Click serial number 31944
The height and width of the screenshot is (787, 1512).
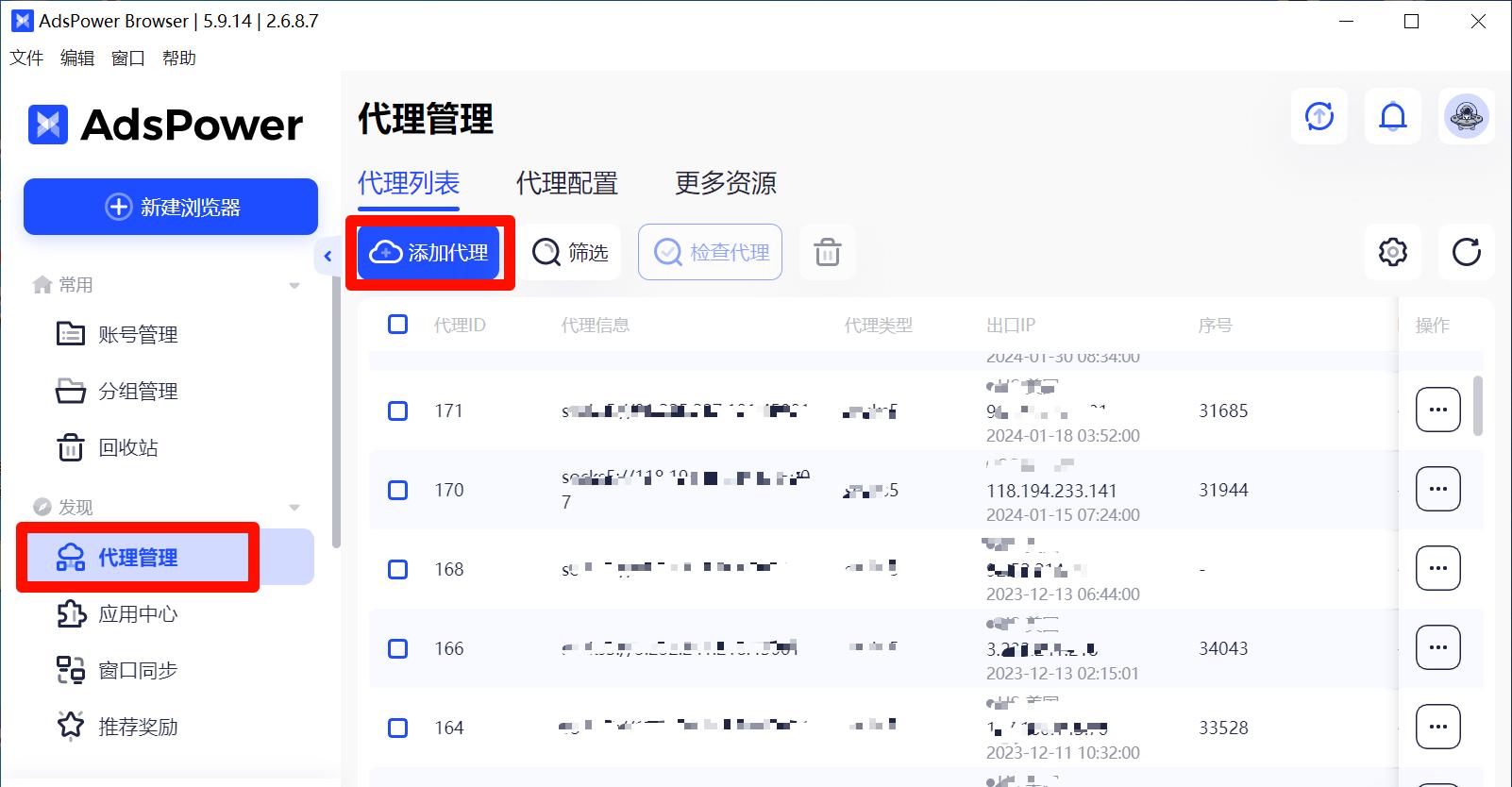pos(1223,491)
